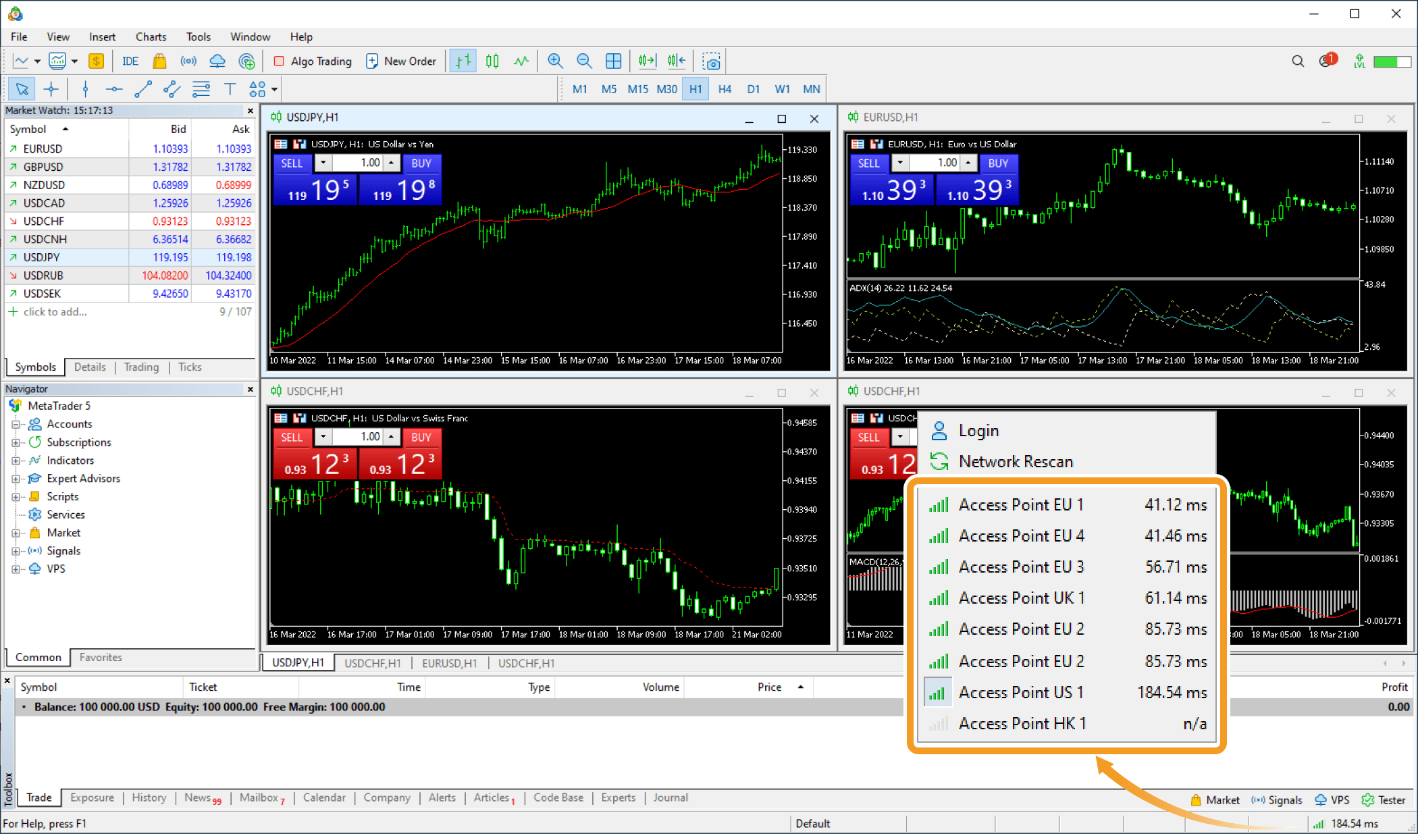Click SELL button on USDJPY chart

292,163
